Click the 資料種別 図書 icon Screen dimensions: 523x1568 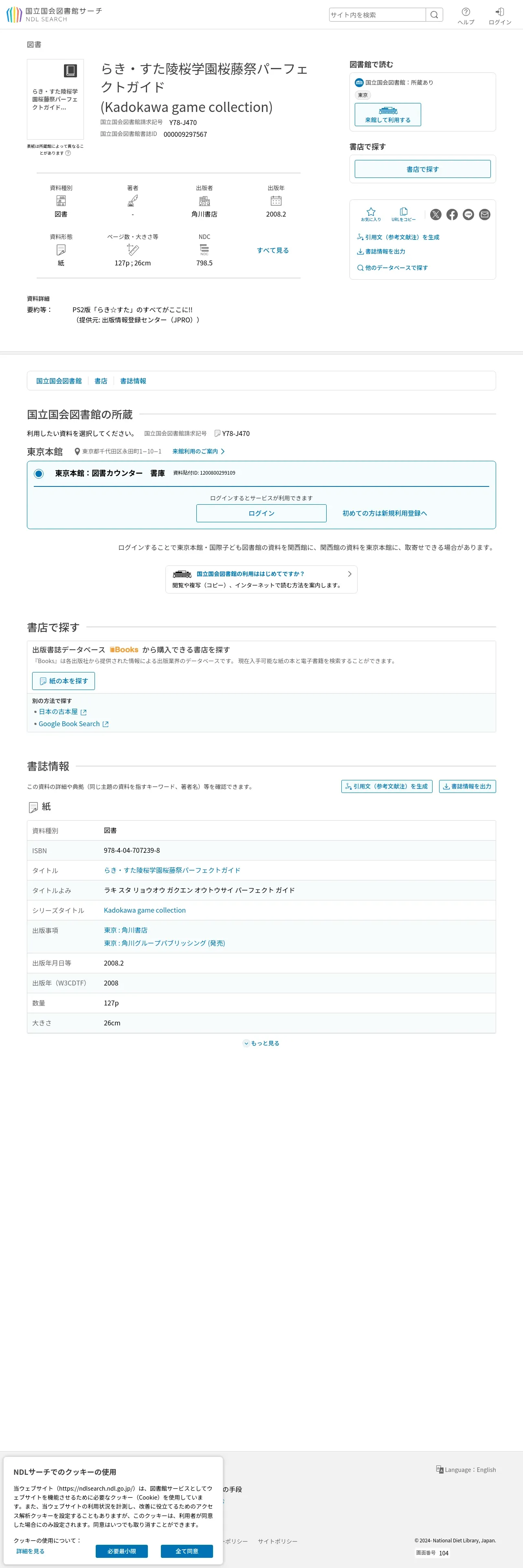pyautogui.click(x=61, y=201)
